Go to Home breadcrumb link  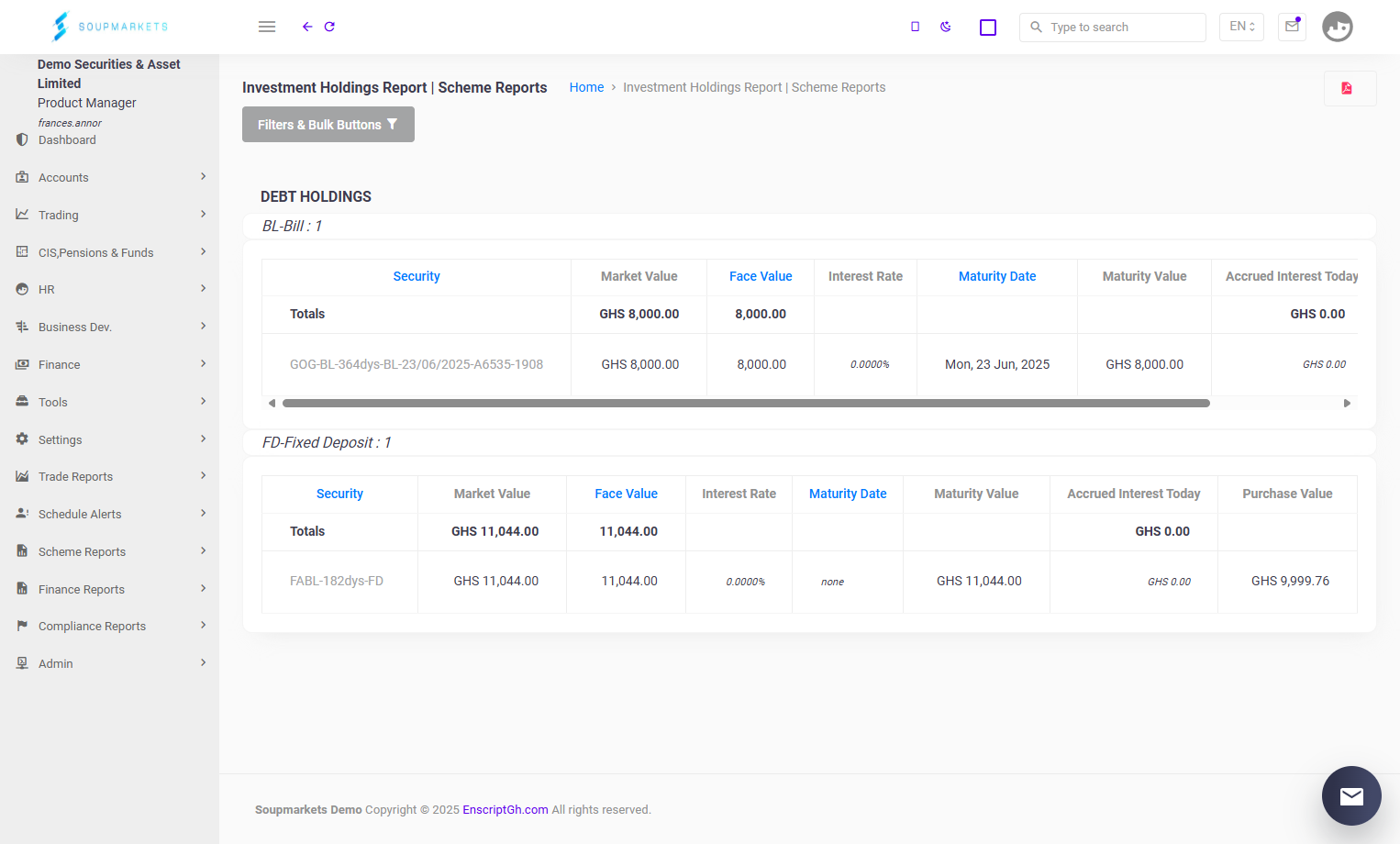(x=586, y=87)
